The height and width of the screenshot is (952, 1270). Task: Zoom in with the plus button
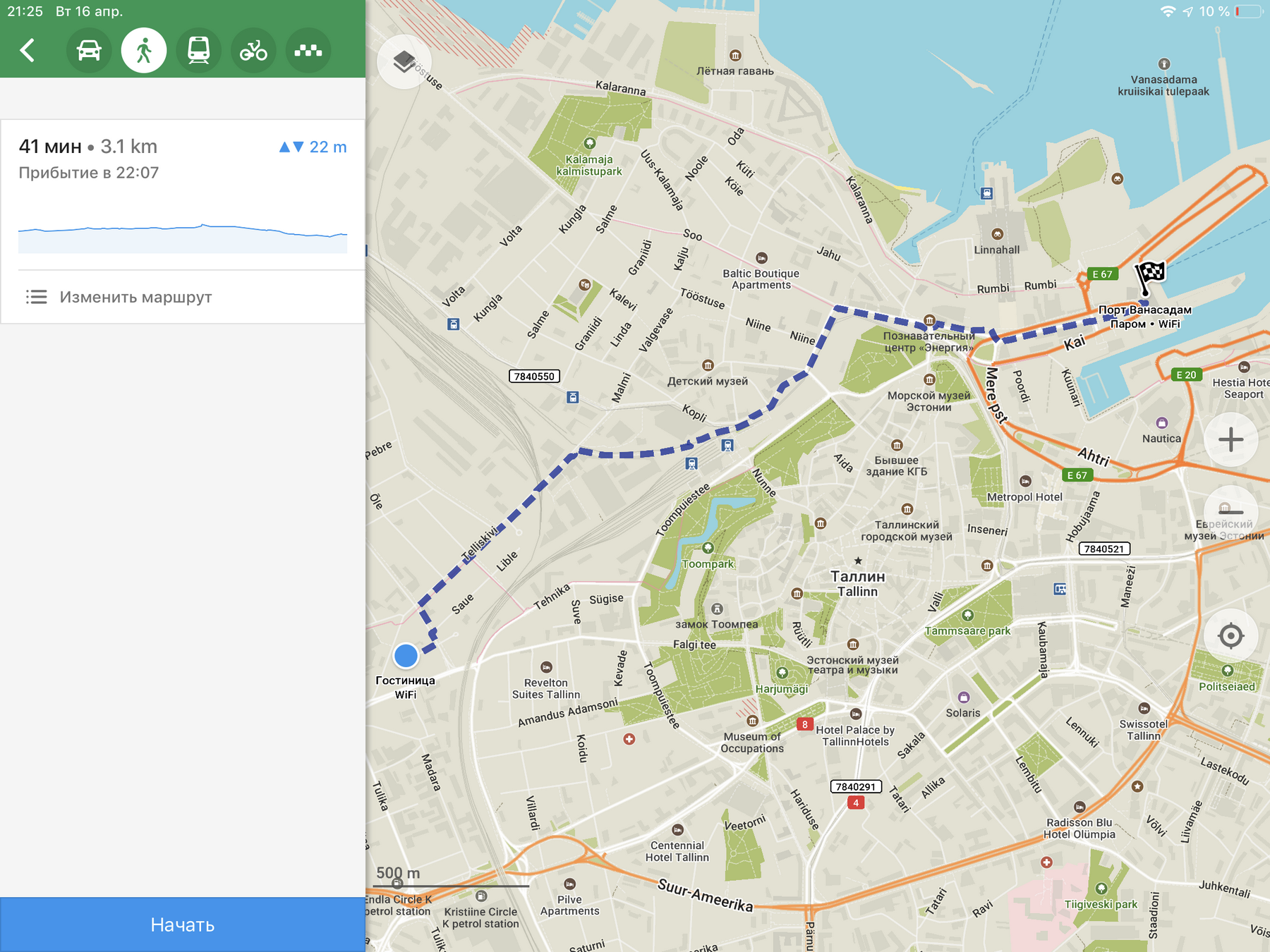tap(1230, 439)
